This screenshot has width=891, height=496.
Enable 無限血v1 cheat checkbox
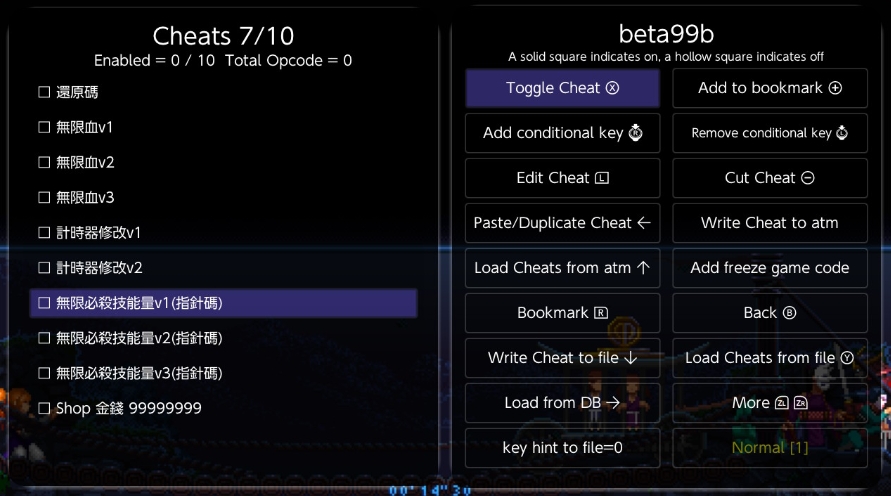(44, 127)
